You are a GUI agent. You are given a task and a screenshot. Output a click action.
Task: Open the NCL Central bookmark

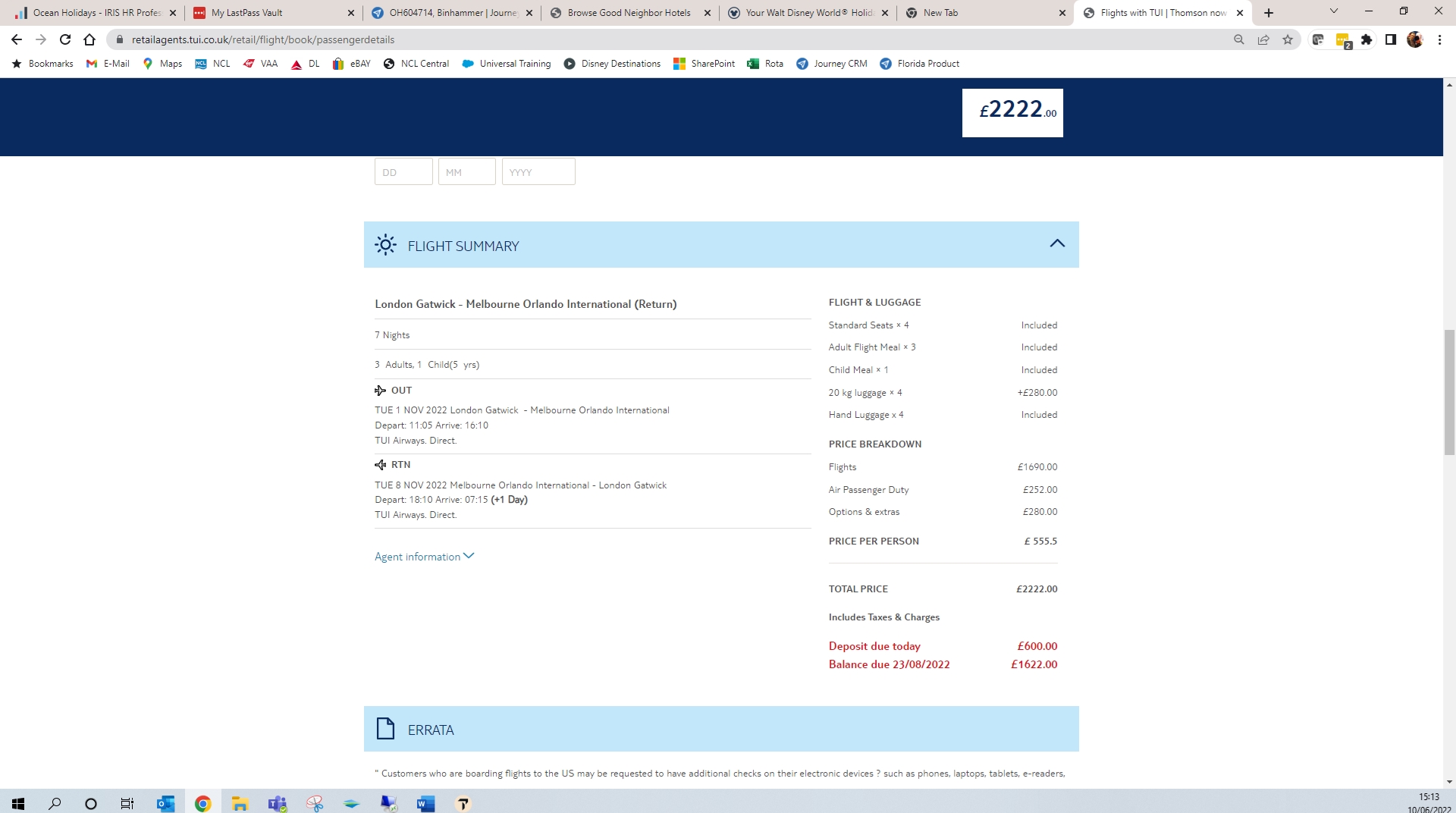(x=416, y=64)
